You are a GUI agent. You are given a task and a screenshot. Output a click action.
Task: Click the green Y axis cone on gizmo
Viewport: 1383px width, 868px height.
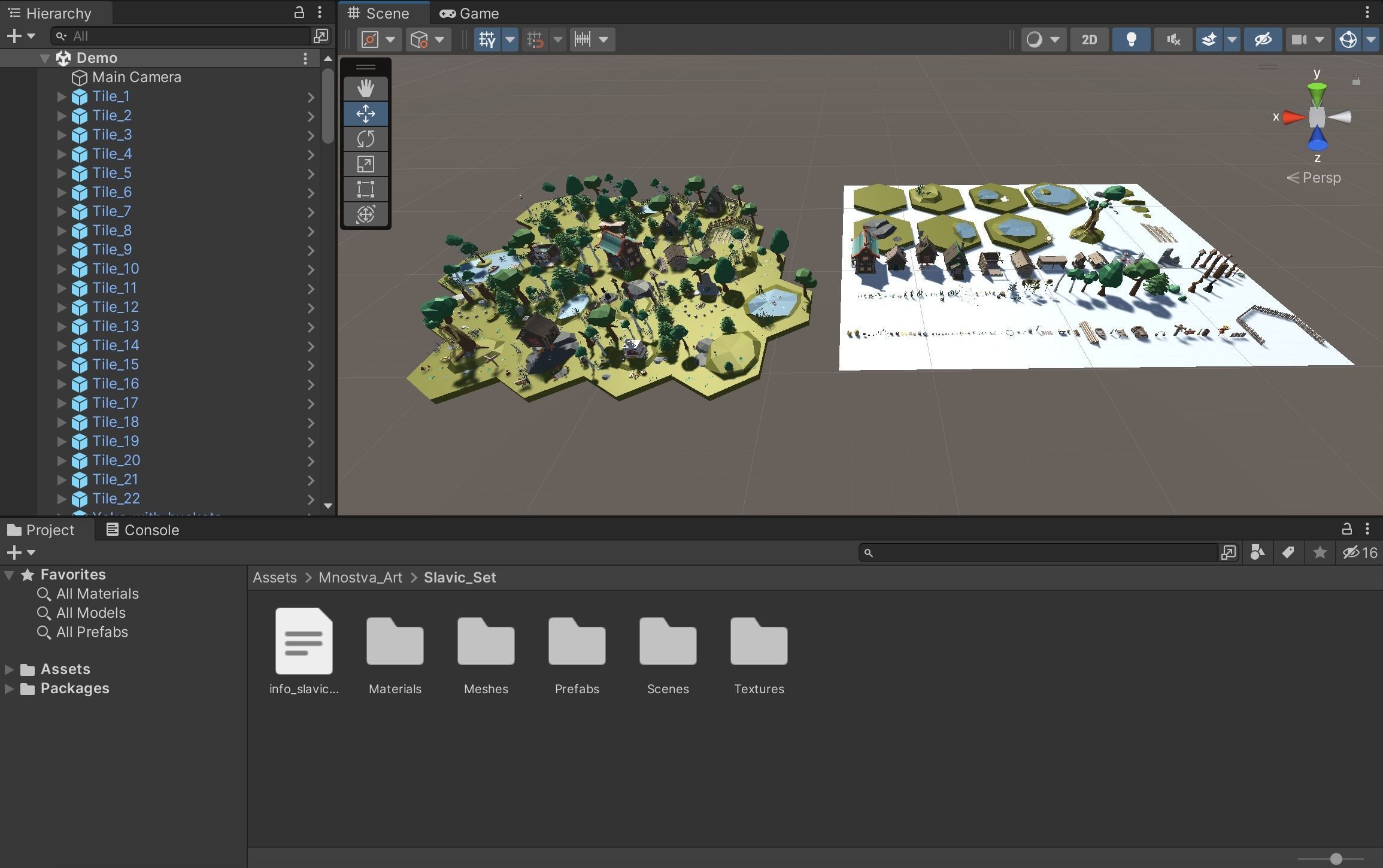click(1317, 94)
